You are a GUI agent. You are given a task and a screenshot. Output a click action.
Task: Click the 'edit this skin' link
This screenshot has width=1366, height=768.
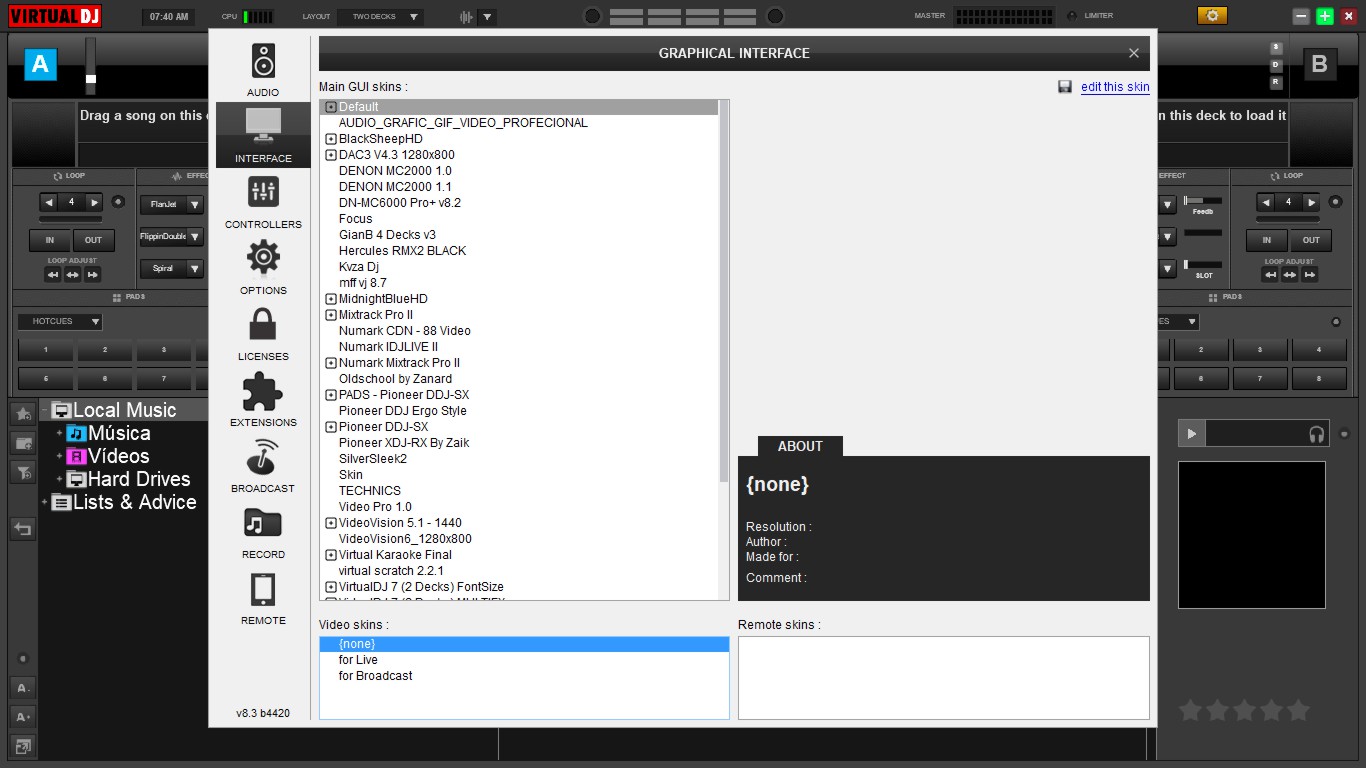click(x=1115, y=87)
